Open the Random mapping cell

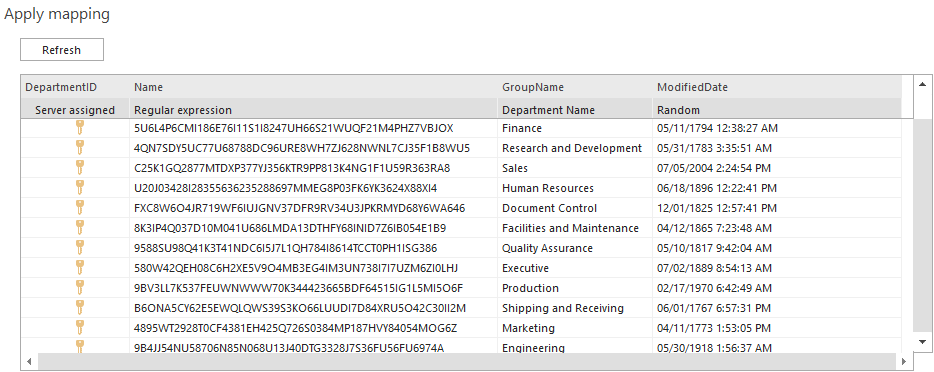[x=777, y=110]
